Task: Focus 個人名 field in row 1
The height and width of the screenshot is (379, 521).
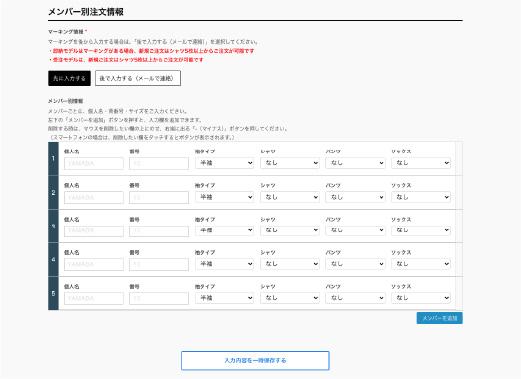Action: click(94, 163)
